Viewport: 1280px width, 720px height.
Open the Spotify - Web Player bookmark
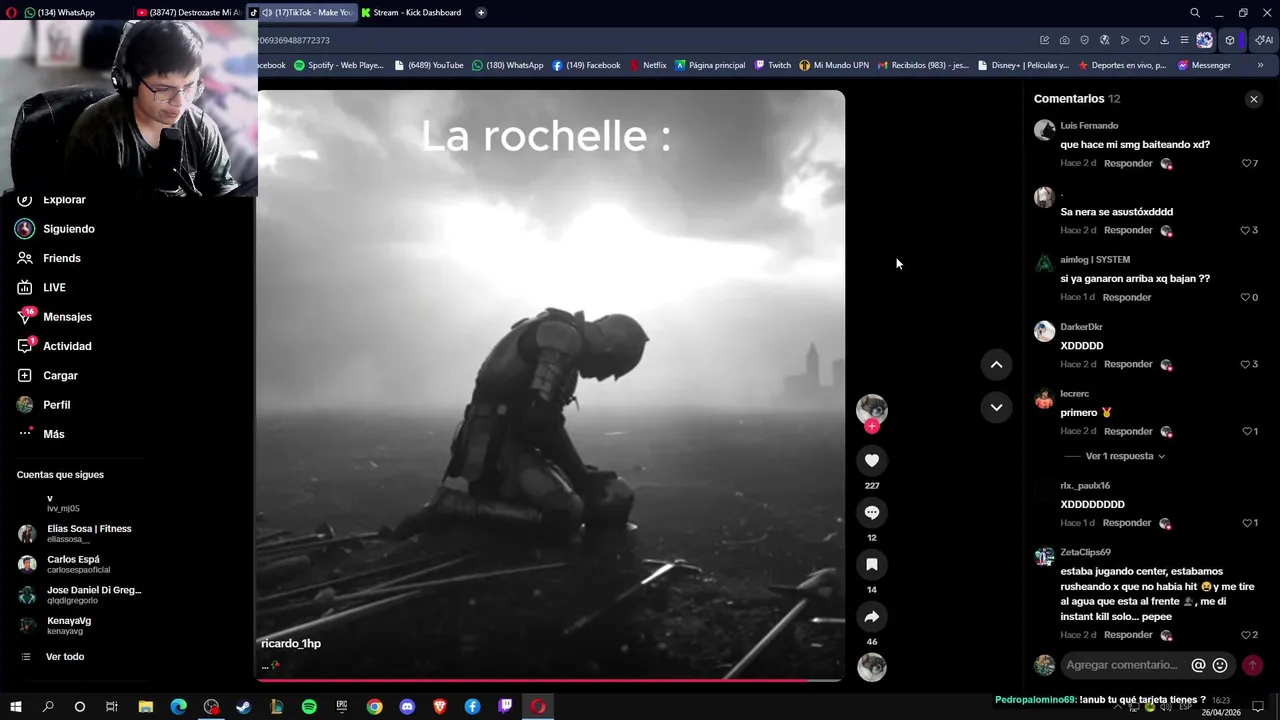click(x=339, y=65)
